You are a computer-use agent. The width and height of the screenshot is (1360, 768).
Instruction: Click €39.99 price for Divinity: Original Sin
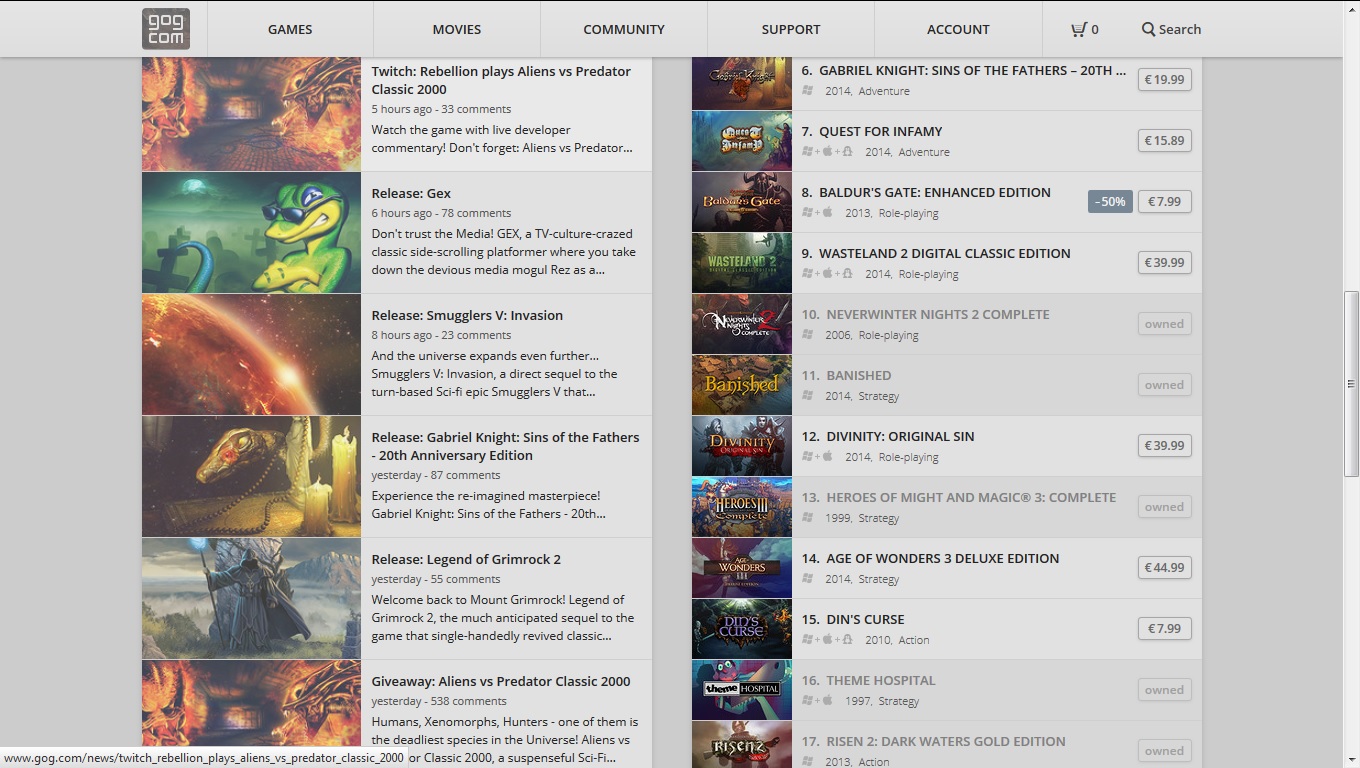pyautogui.click(x=1164, y=446)
